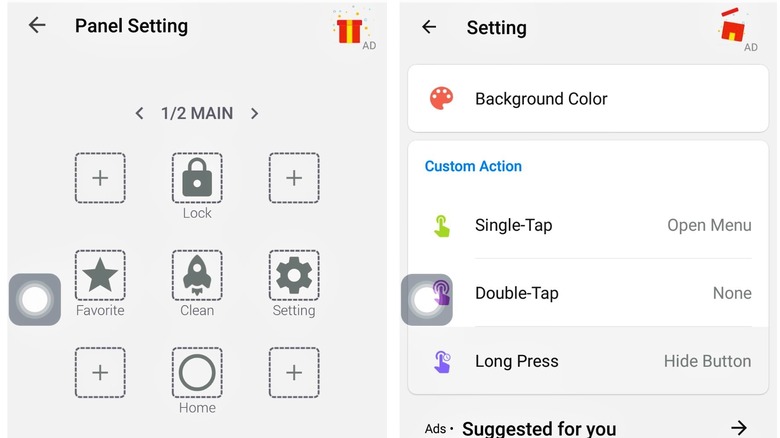Open the Setting gear slot

point(294,275)
